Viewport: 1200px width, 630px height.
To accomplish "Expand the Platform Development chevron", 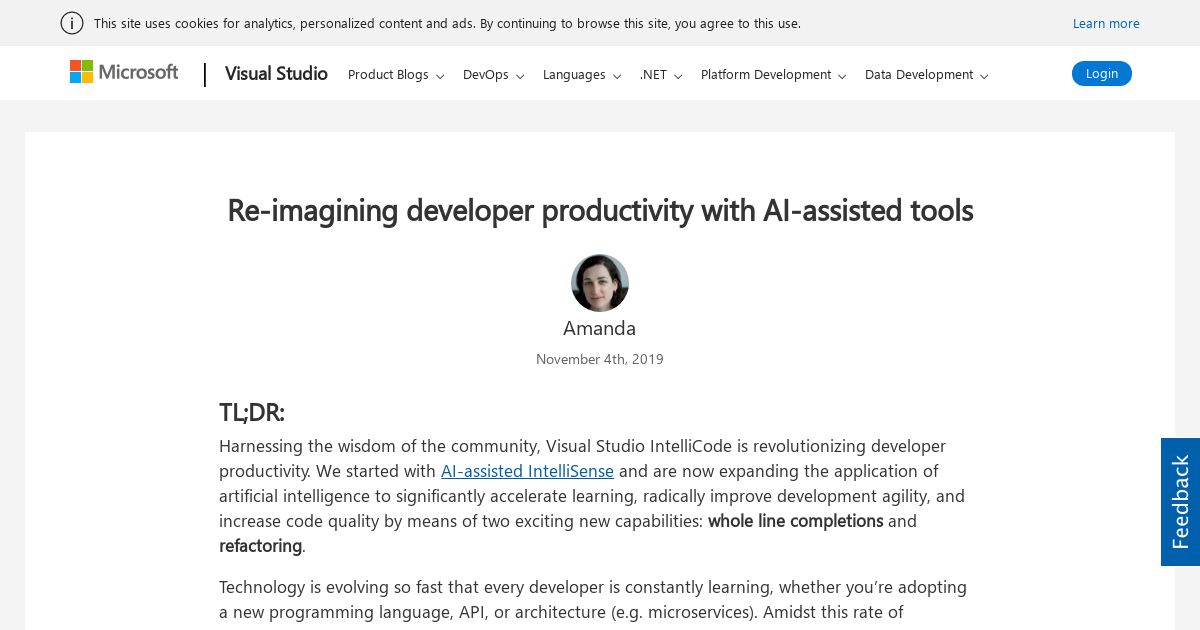I will point(842,76).
